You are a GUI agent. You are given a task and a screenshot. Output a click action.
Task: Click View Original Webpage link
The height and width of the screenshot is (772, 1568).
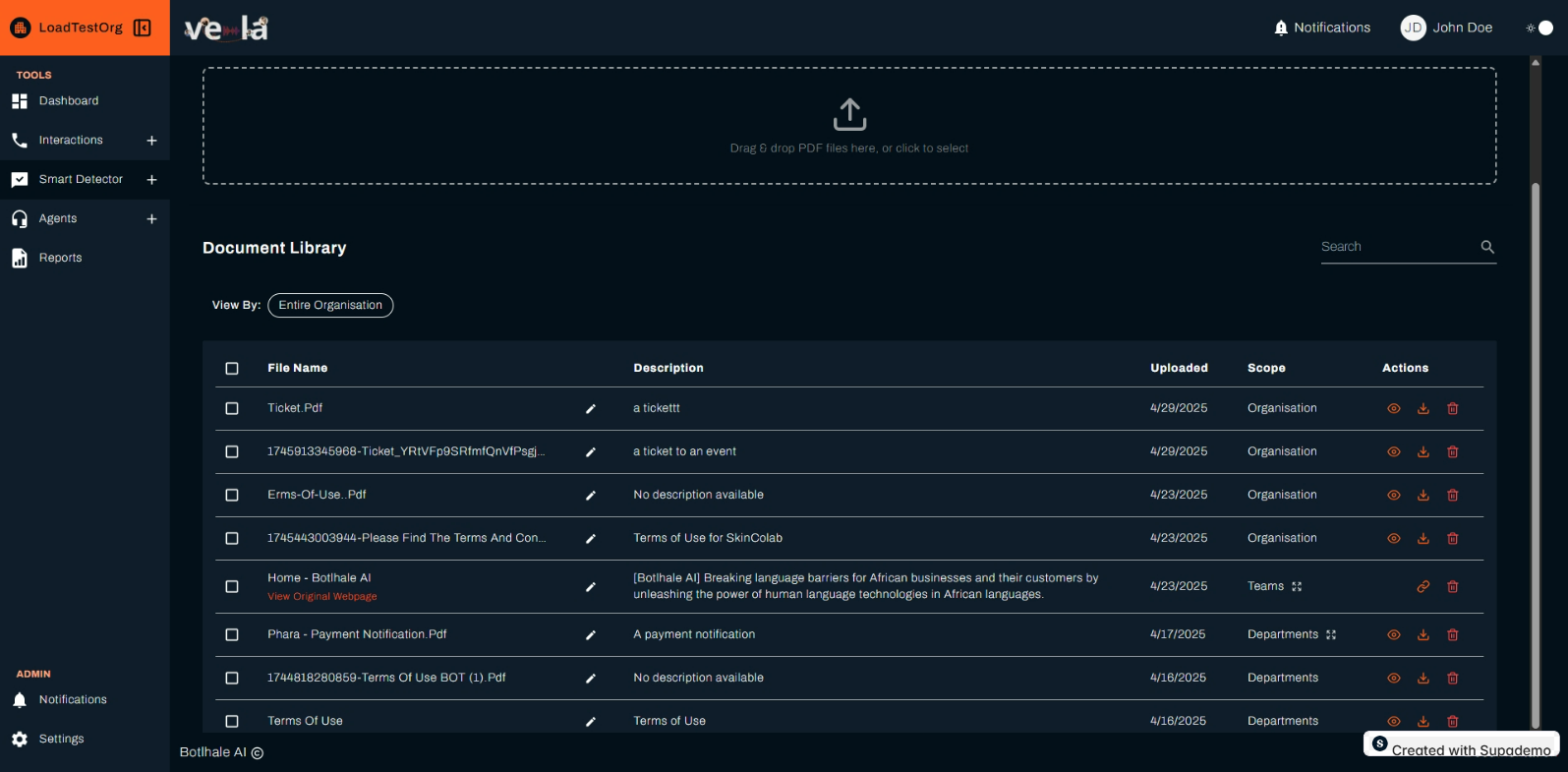click(x=322, y=596)
